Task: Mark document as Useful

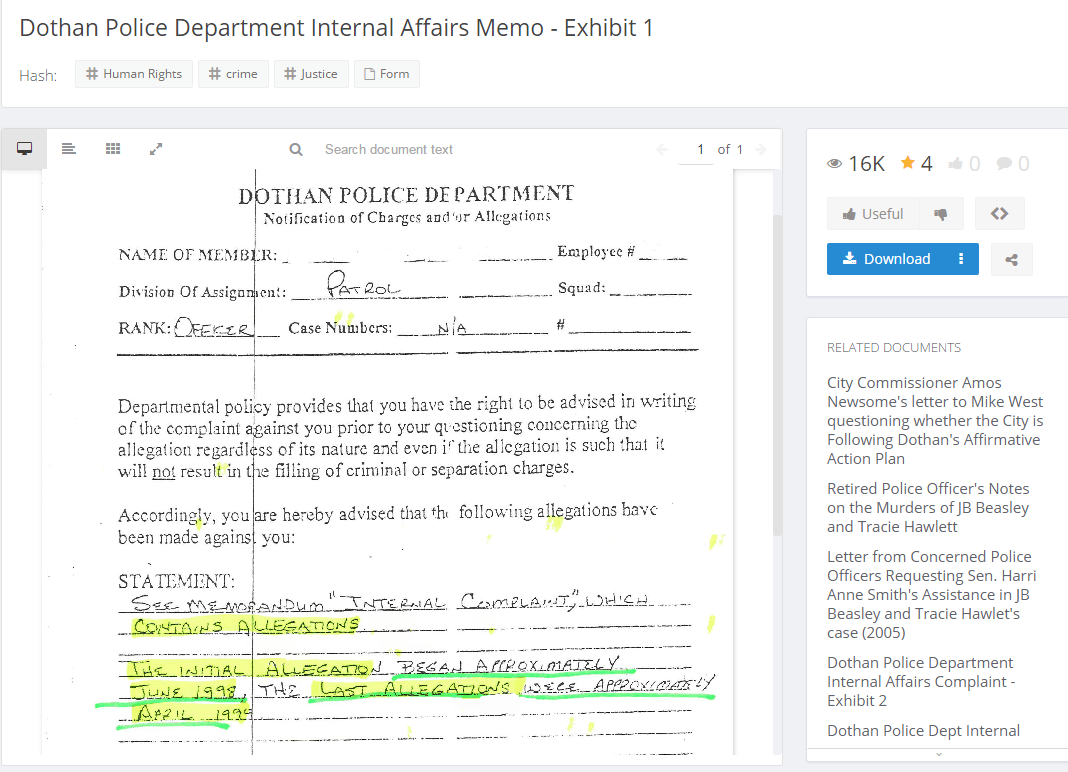Action: pos(873,214)
